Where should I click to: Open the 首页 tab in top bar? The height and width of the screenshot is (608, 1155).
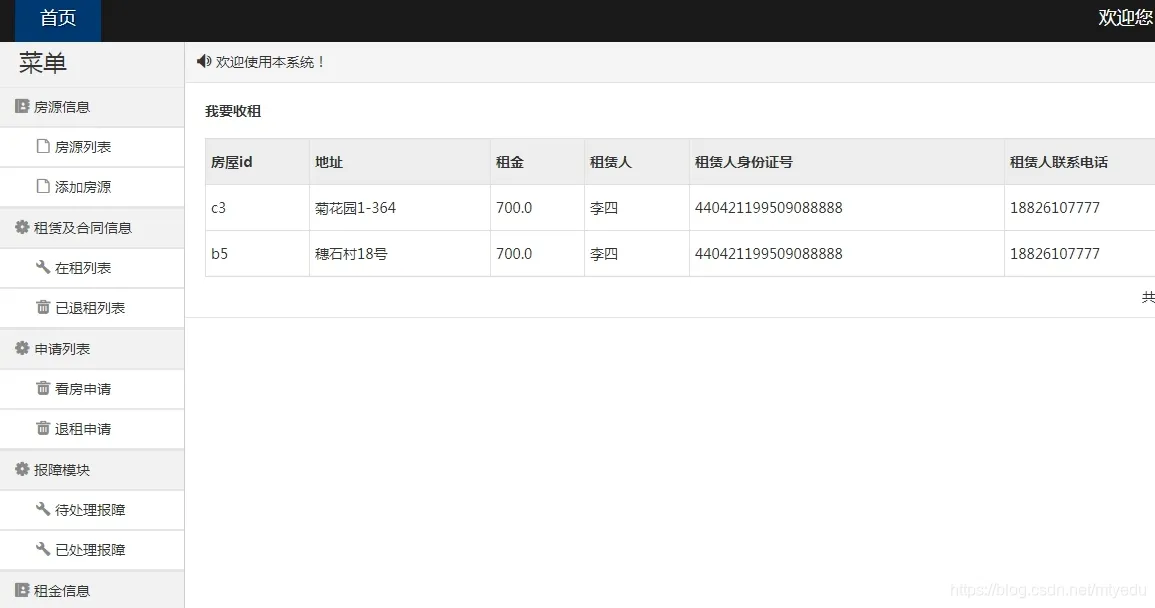[x=57, y=19]
